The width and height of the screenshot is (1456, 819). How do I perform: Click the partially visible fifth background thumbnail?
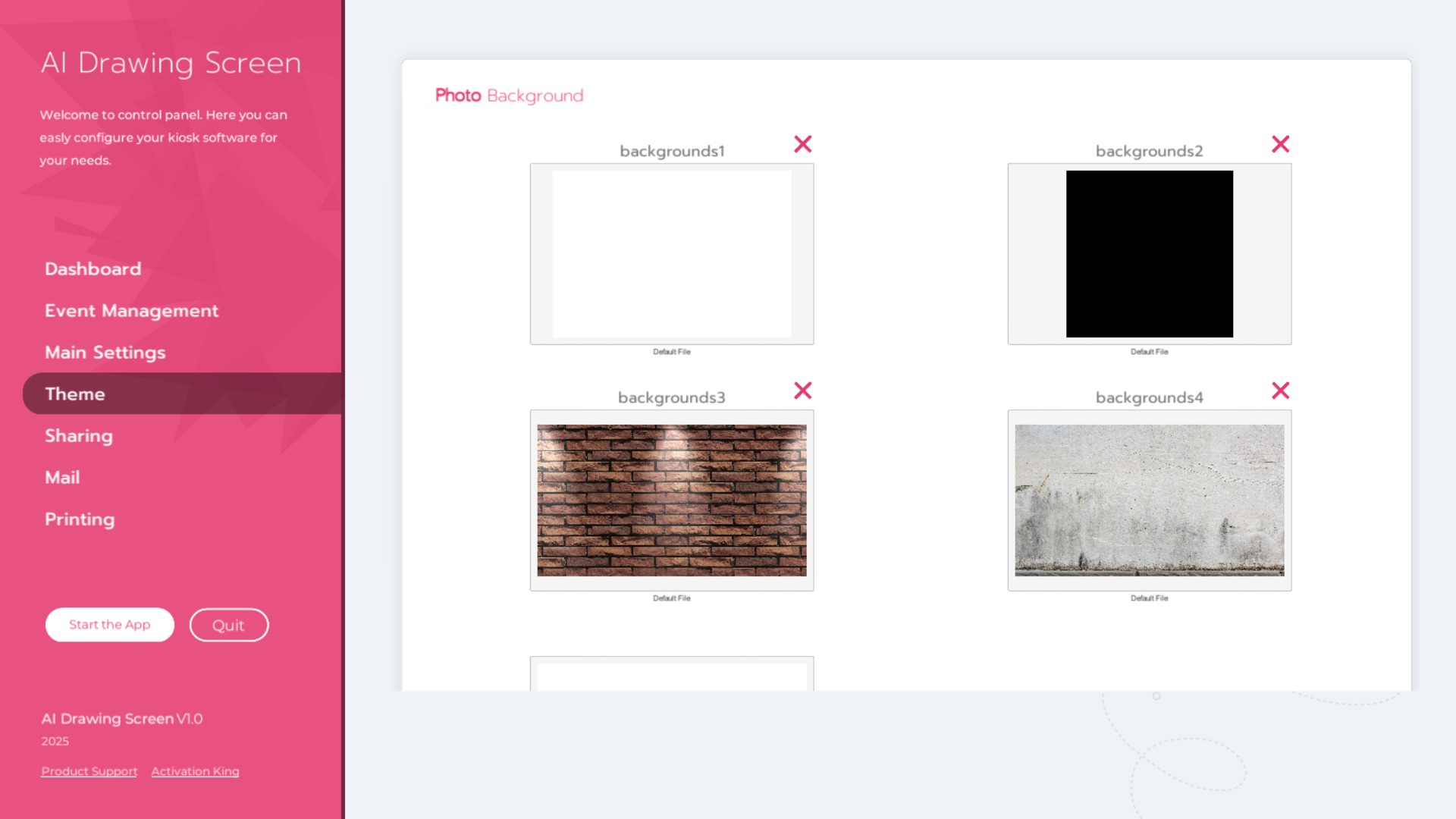click(x=671, y=675)
